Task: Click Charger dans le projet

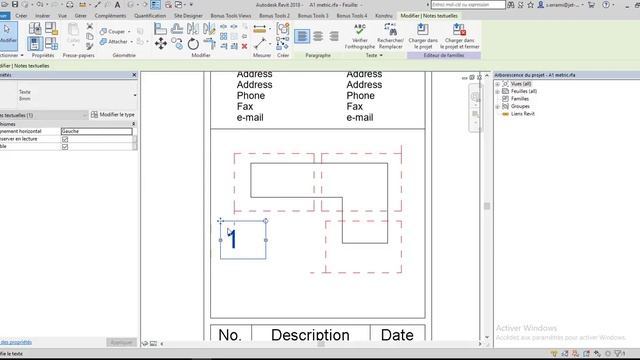Action: coord(423,36)
